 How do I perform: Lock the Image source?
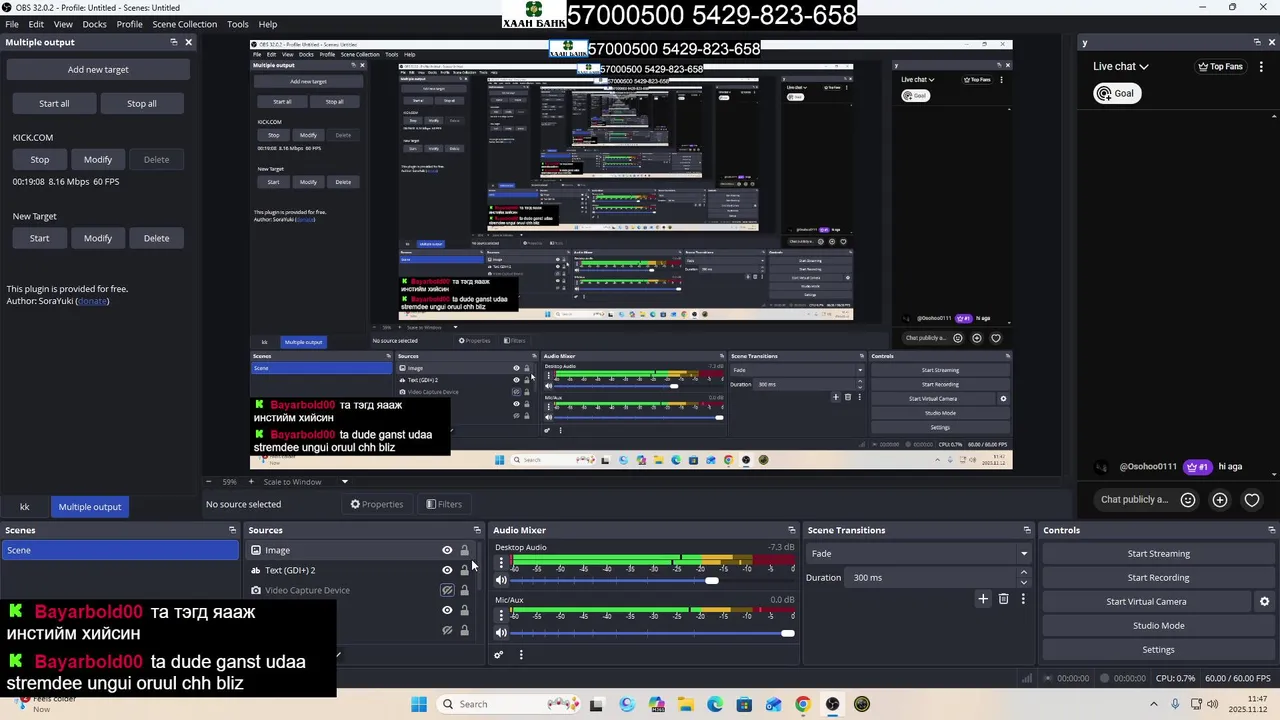point(464,550)
